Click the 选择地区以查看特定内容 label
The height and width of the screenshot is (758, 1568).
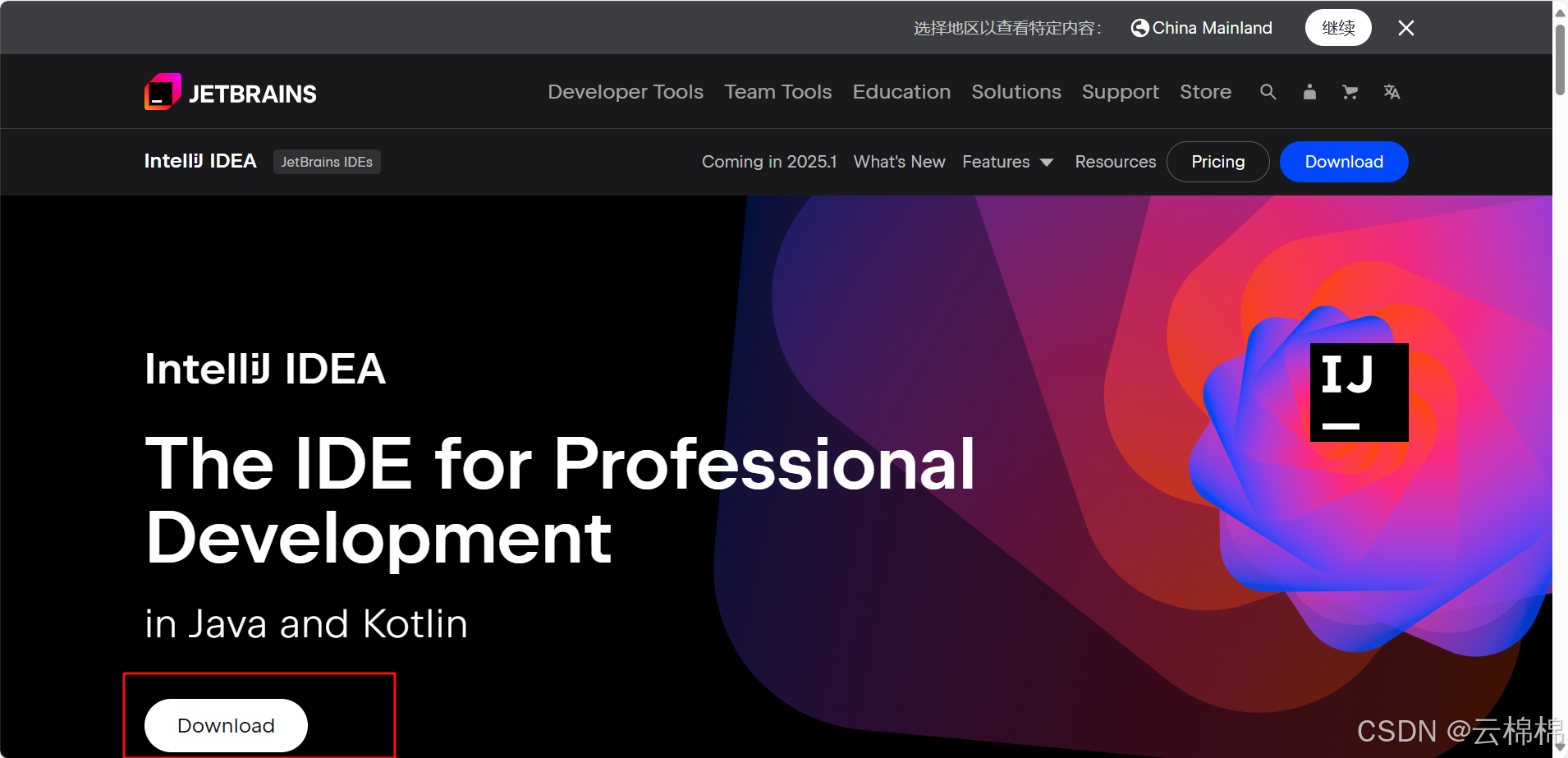[1007, 28]
